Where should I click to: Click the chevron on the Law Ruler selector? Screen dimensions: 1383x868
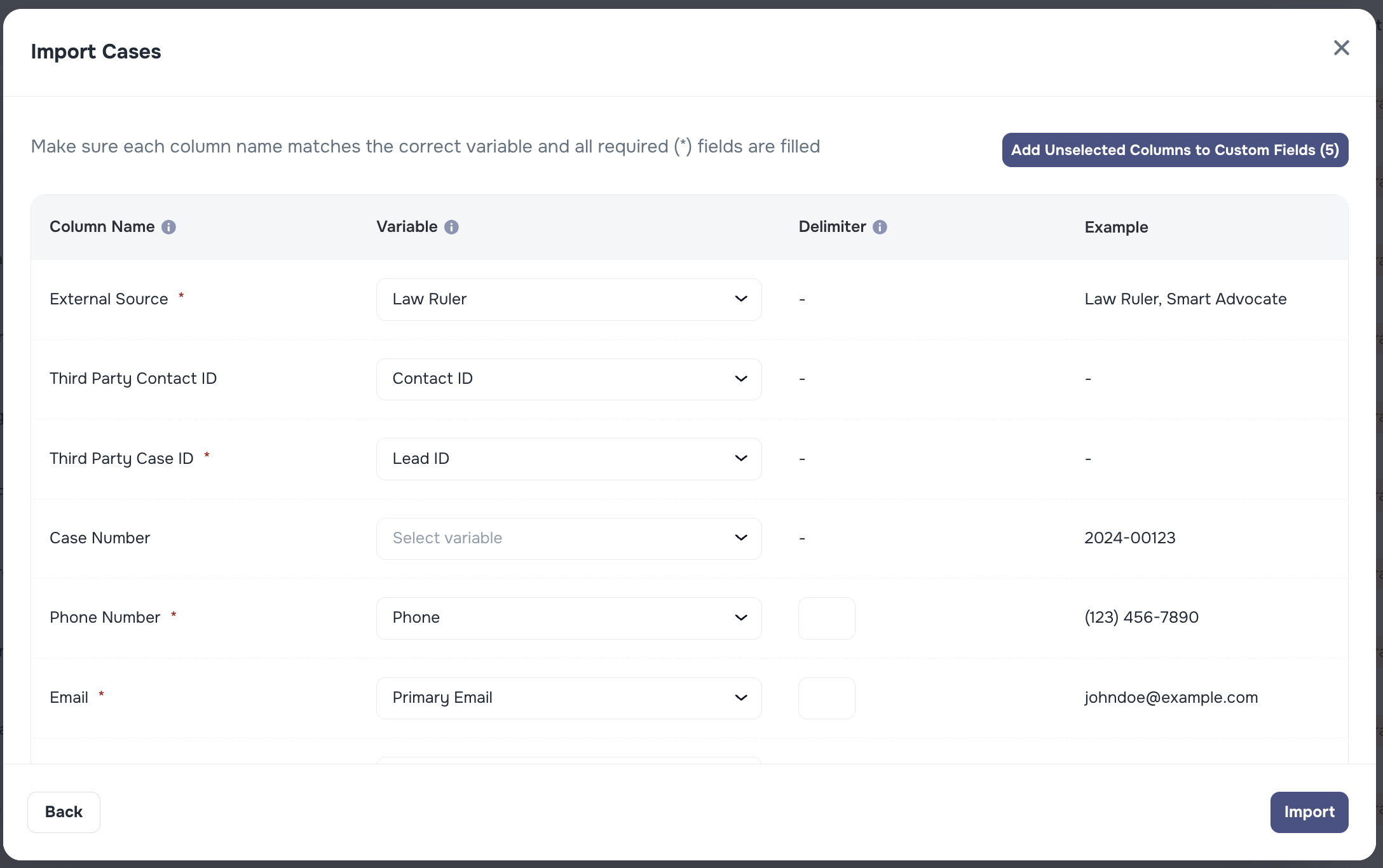point(740,299)
